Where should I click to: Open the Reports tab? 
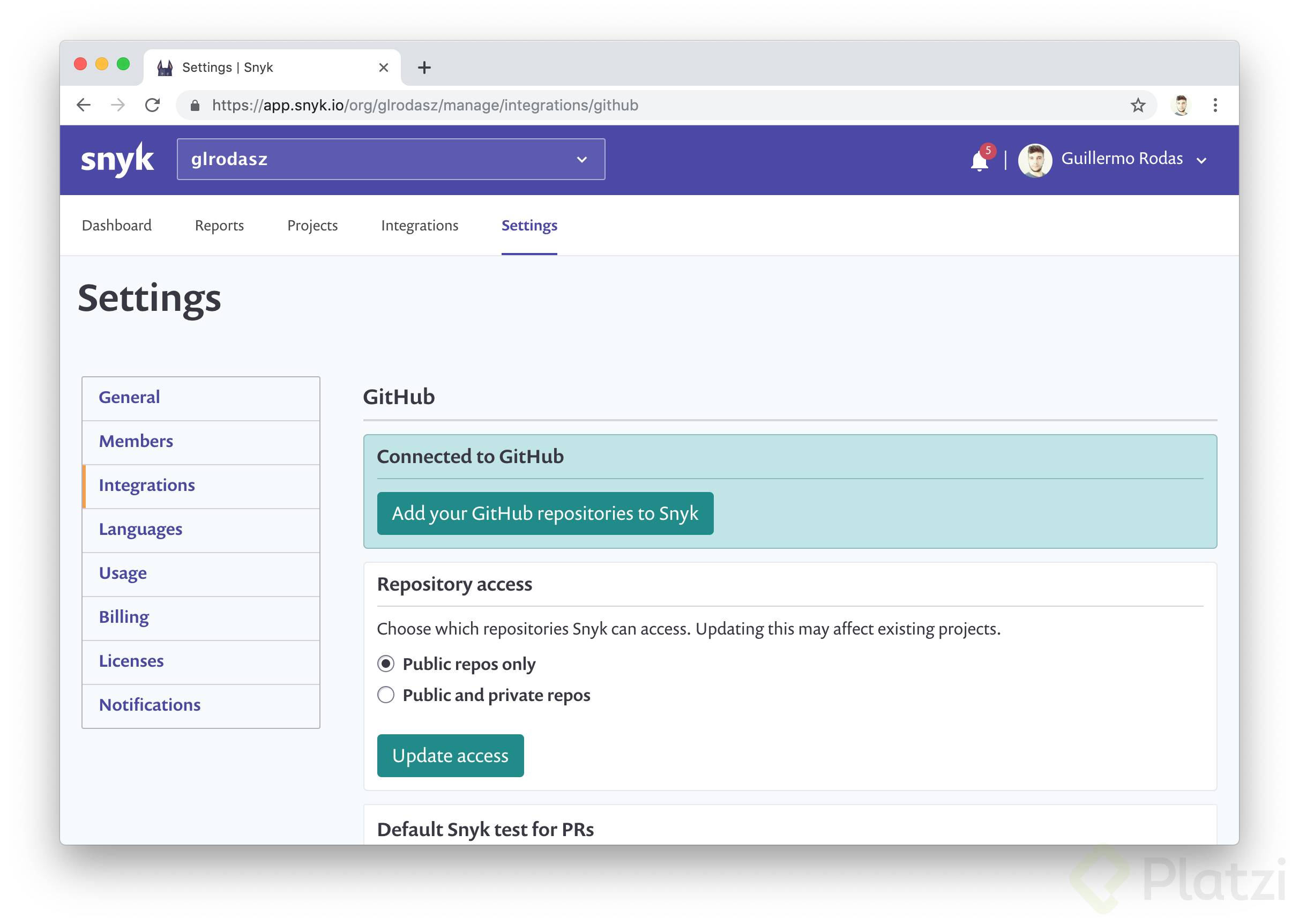[x=219, y=225]
